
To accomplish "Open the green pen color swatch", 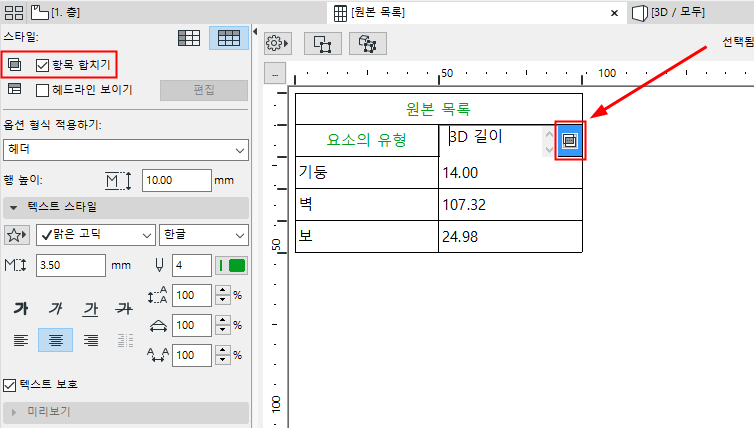I will 231,265.
